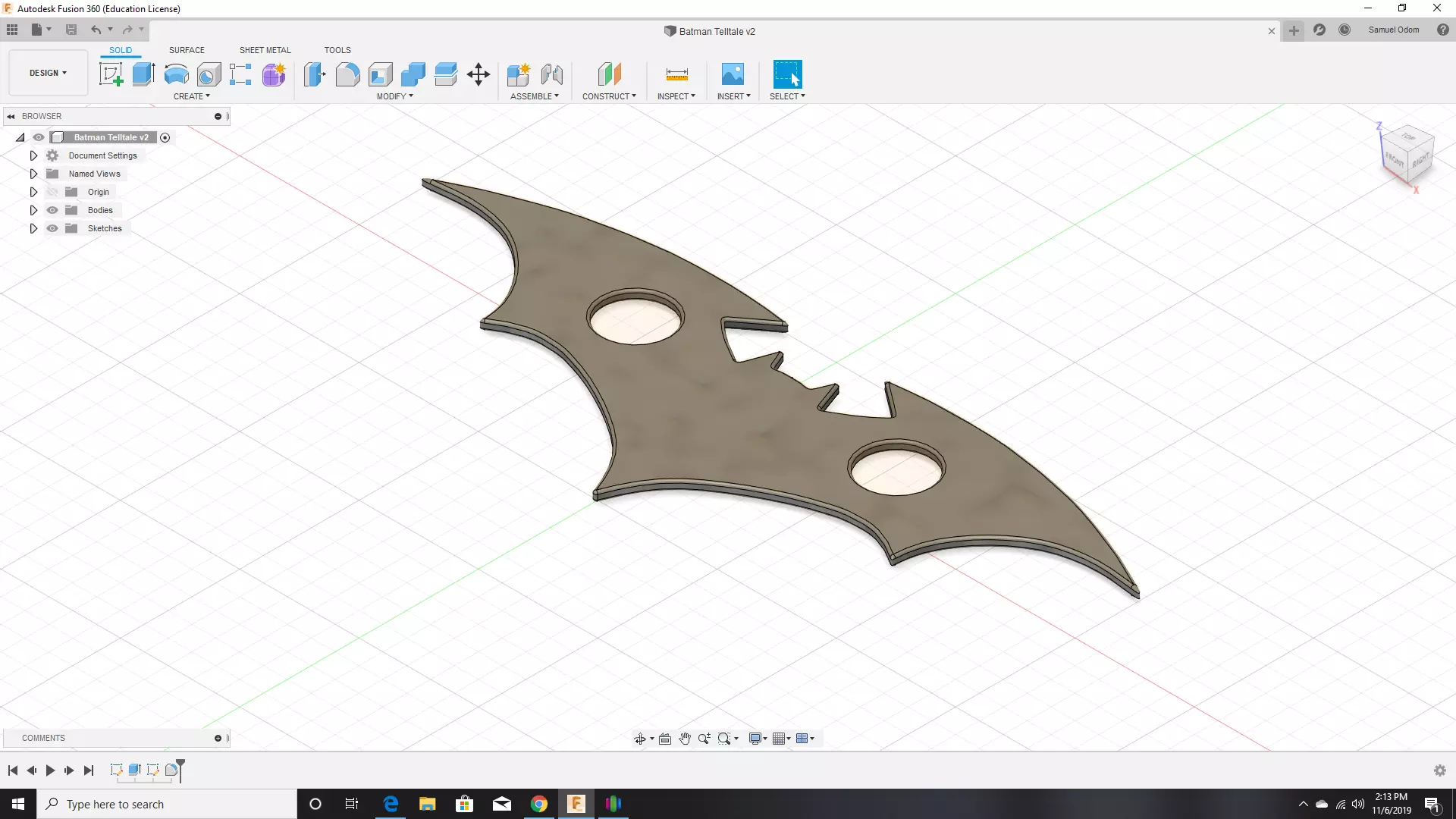
Task: Open the Samuel Odom account menu
Action: [x=1393, y=30]
